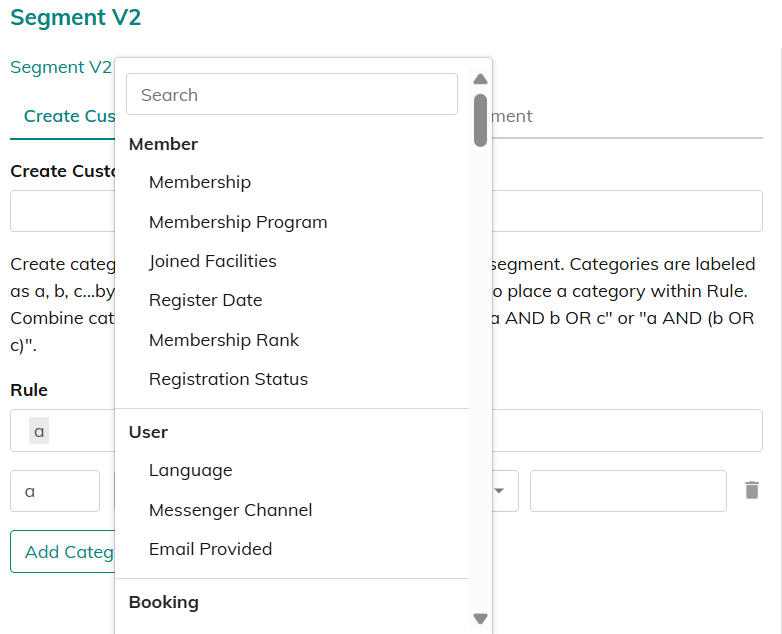This screenshot has height=634, width=782.
Task: Open the Create Custom Segment tab
Action: (66, 116)
